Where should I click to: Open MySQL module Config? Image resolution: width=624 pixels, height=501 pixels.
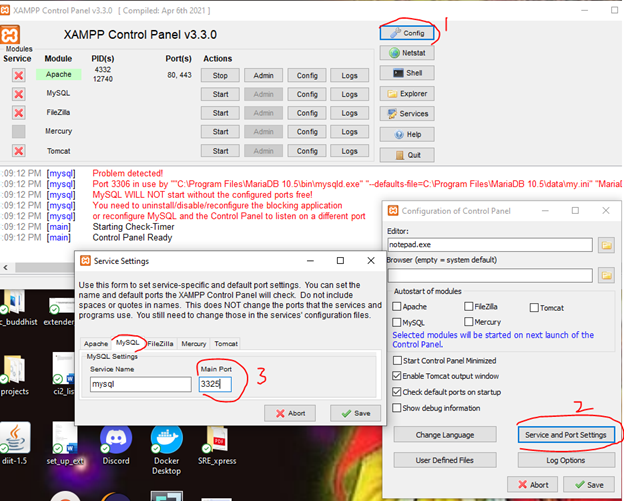click(x=307, y=94)
